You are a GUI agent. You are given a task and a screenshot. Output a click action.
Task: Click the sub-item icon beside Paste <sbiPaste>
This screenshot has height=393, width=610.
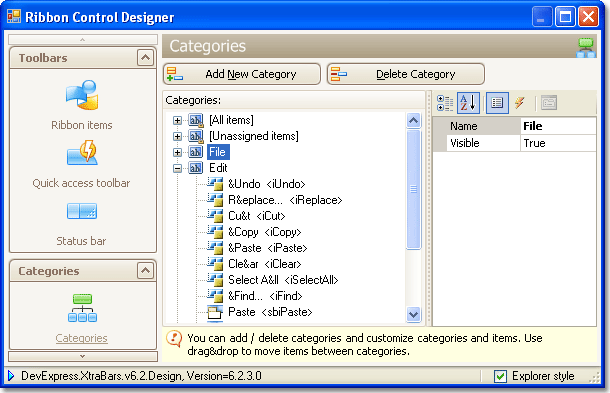215,312
